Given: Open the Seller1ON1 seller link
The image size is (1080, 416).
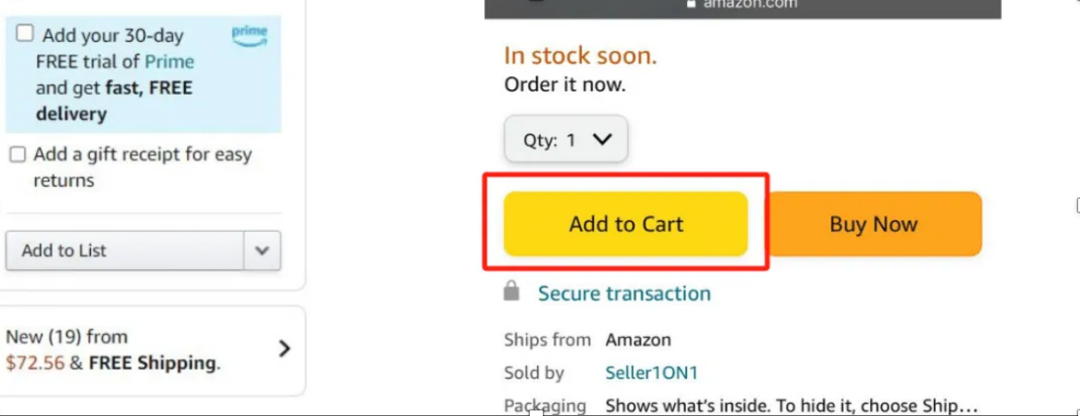Looking at the screenshot, I should (652, 373).
